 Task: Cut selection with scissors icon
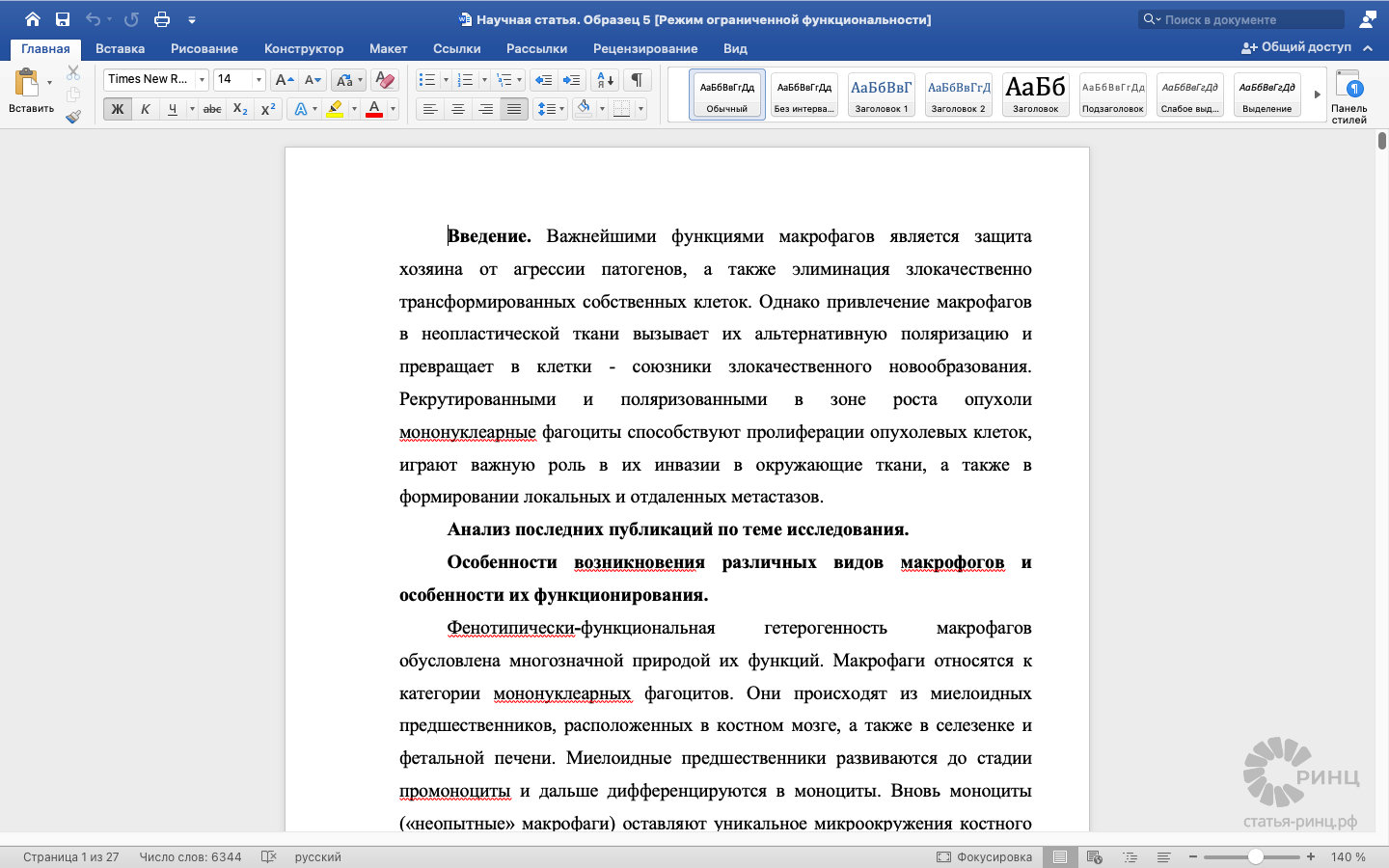click(x=73, y=73)
